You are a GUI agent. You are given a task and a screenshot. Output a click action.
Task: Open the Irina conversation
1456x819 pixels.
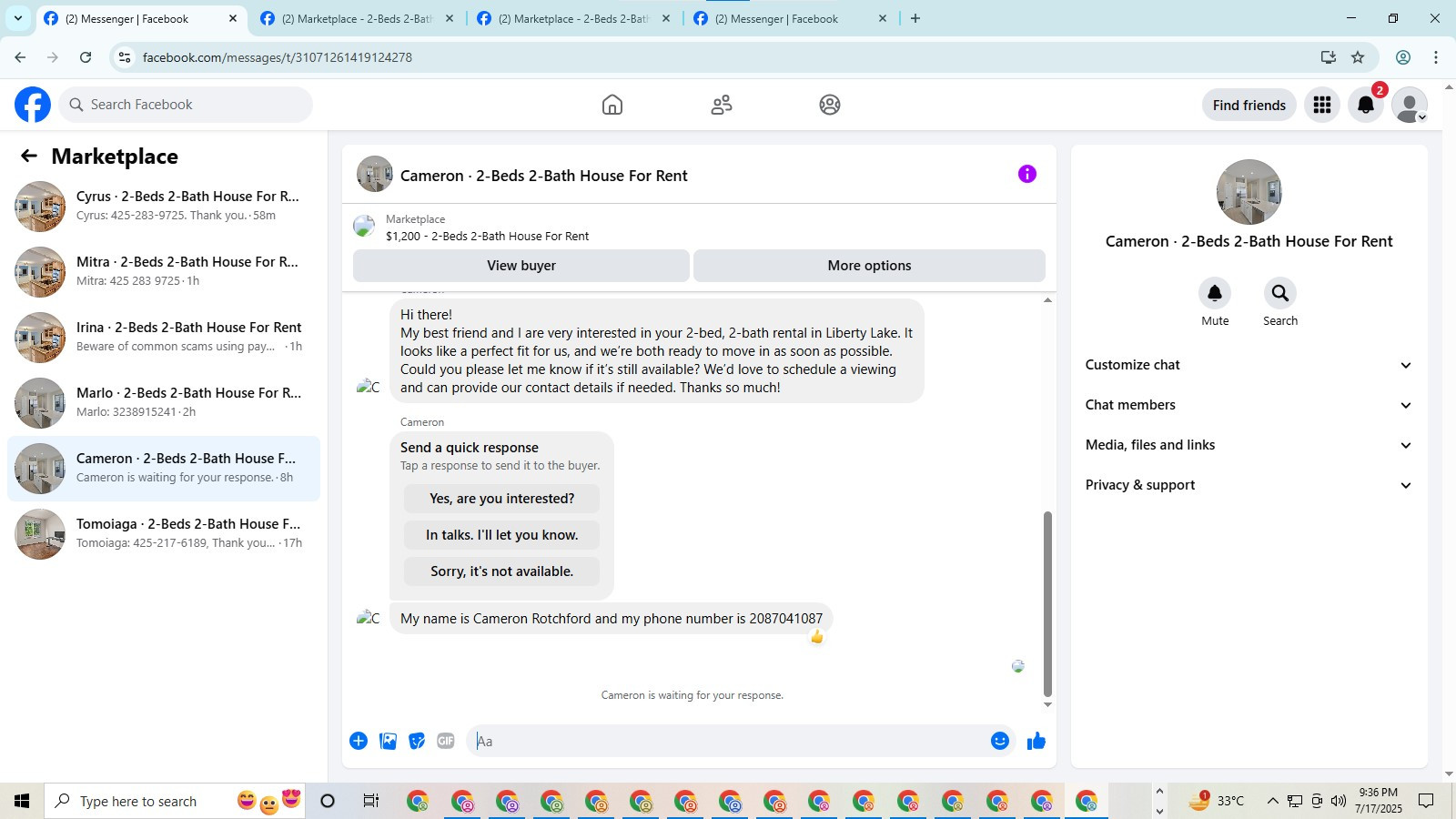point(164,338)
